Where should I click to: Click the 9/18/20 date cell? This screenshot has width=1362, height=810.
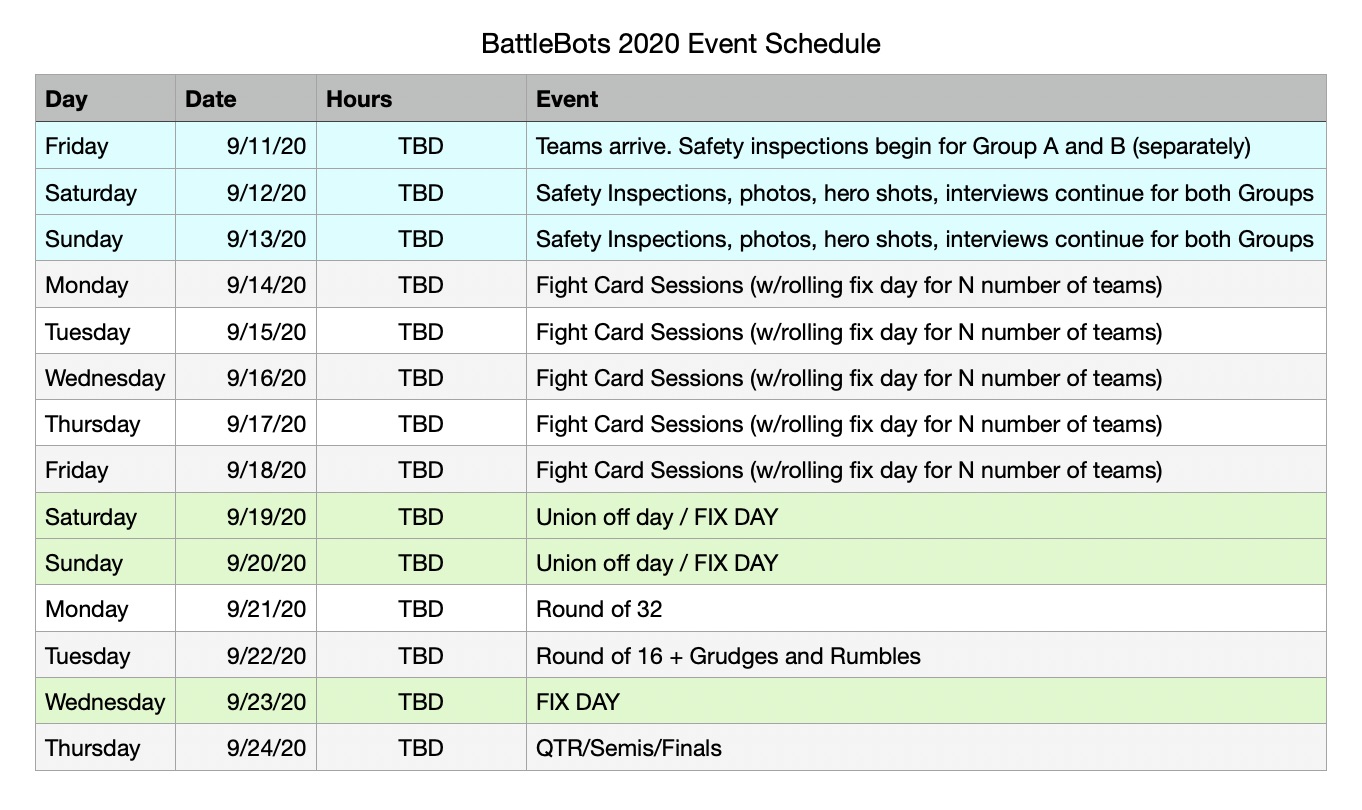click(x=246, y=470)
